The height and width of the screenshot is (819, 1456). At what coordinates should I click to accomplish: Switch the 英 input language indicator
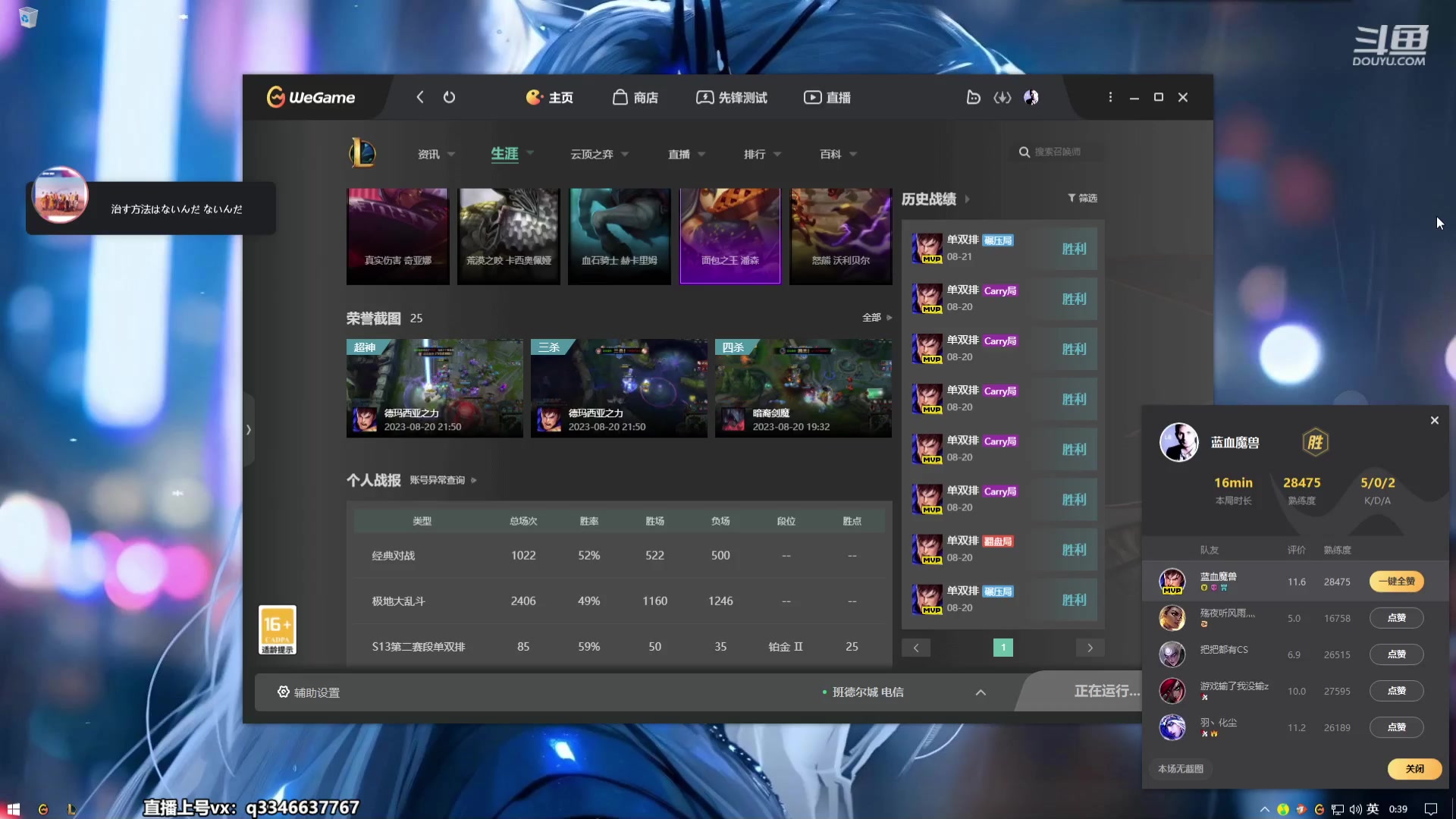(1373, 809)
